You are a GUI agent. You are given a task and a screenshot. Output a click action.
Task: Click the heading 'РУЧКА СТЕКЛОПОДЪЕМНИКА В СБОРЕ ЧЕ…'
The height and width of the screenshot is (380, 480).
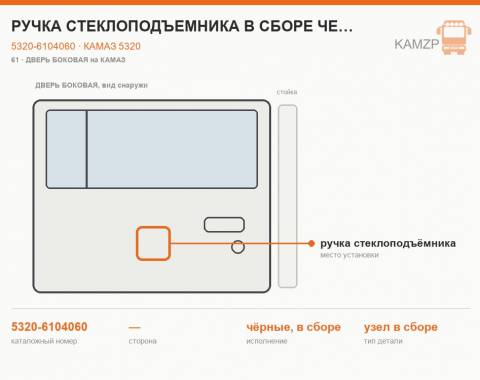[182, 26]
